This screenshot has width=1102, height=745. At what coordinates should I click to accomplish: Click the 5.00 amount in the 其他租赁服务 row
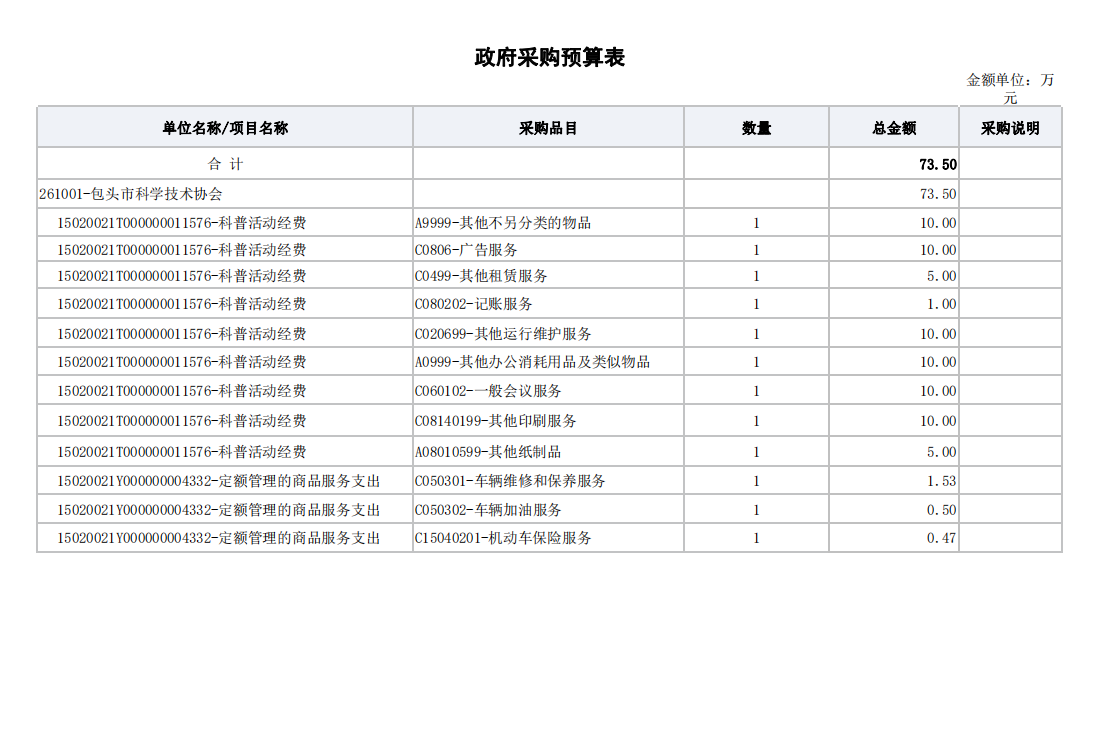pos(942,276)
